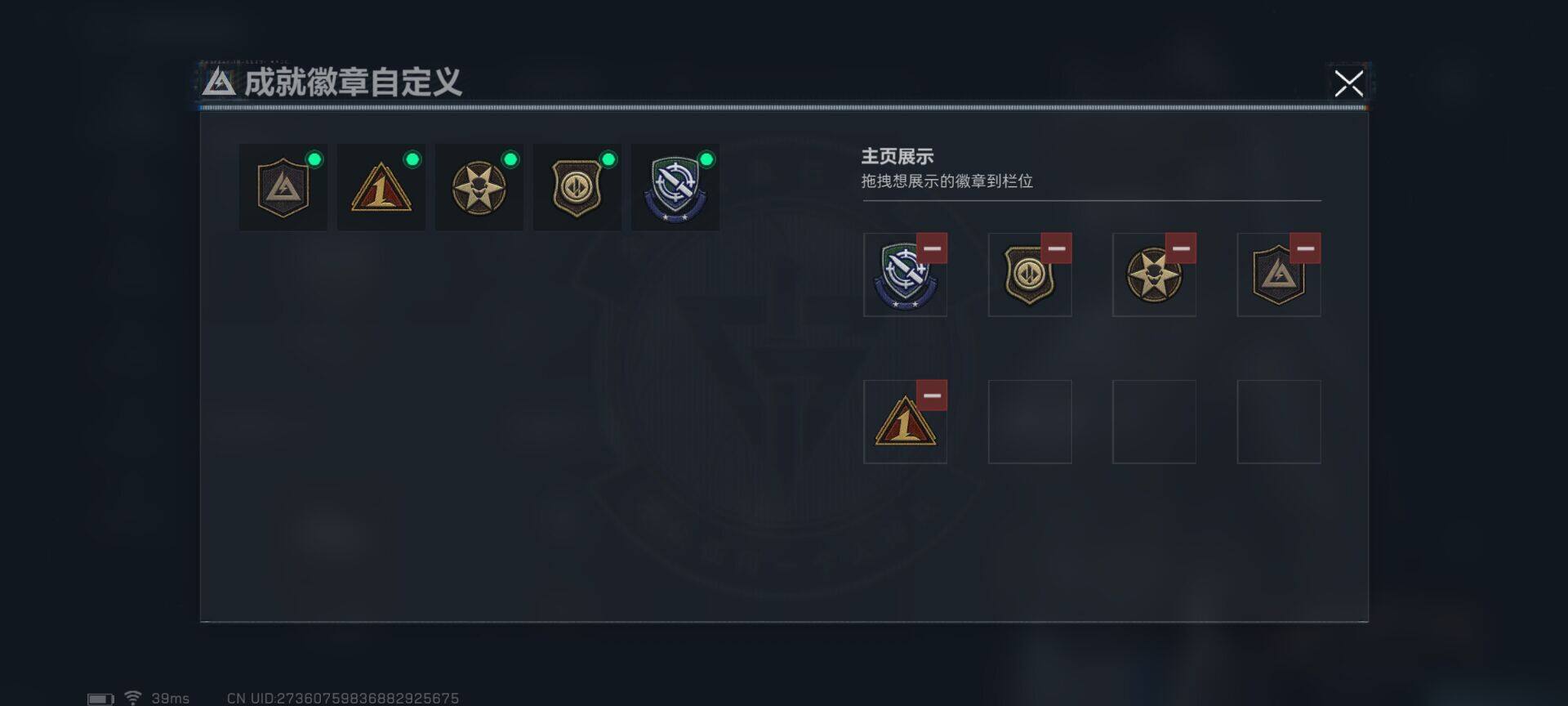
Task: Click the first empty badge slot after badge 1
Action: point(1030,422)
